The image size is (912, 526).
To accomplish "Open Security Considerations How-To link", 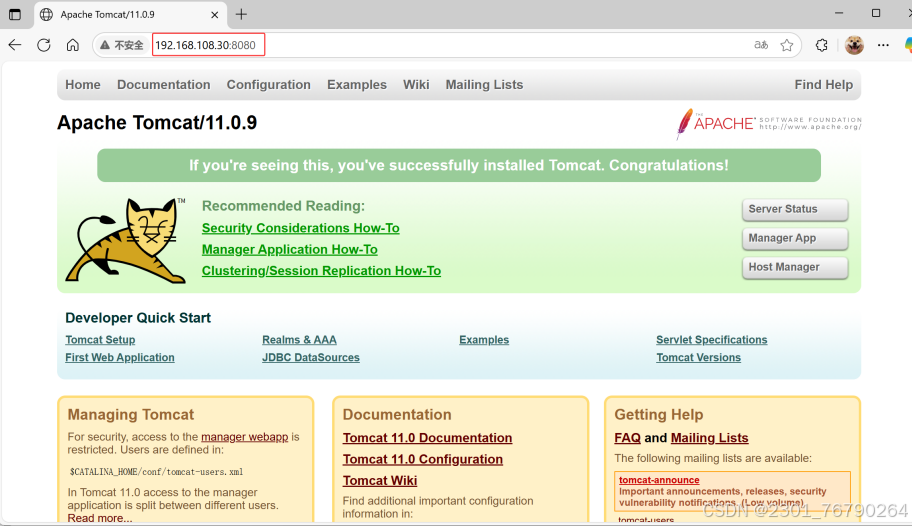I will (301, 228).
